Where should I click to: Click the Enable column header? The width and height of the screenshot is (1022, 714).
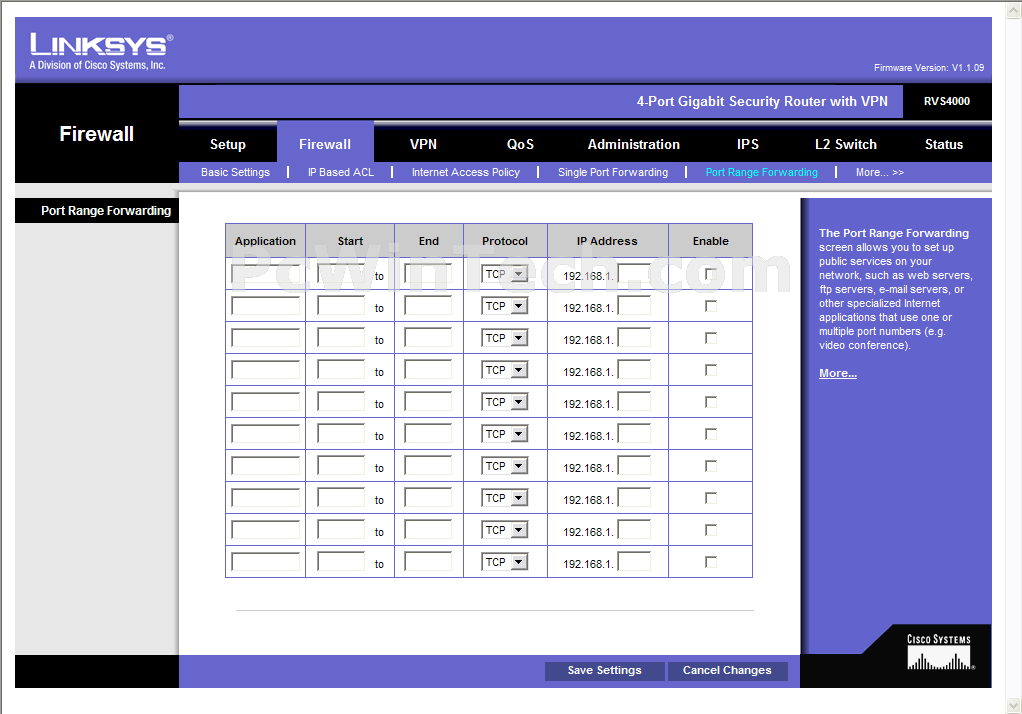tap(710, 241)
